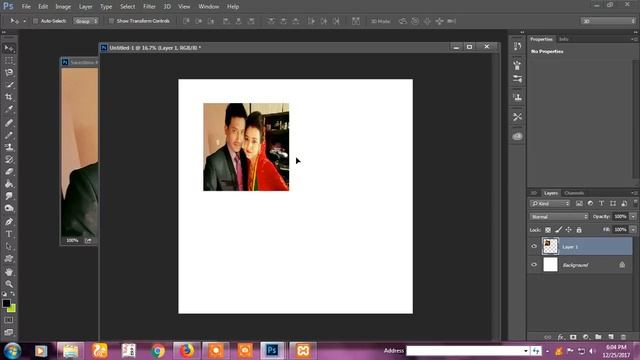Create new adjustment layer icon
Screen dimensions: 640x360
point(586,337)
